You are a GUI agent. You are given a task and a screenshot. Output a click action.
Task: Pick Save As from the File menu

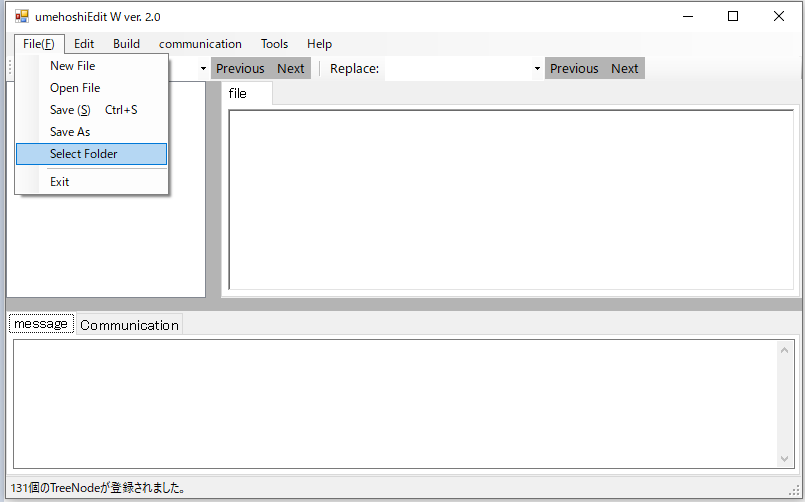70,132
